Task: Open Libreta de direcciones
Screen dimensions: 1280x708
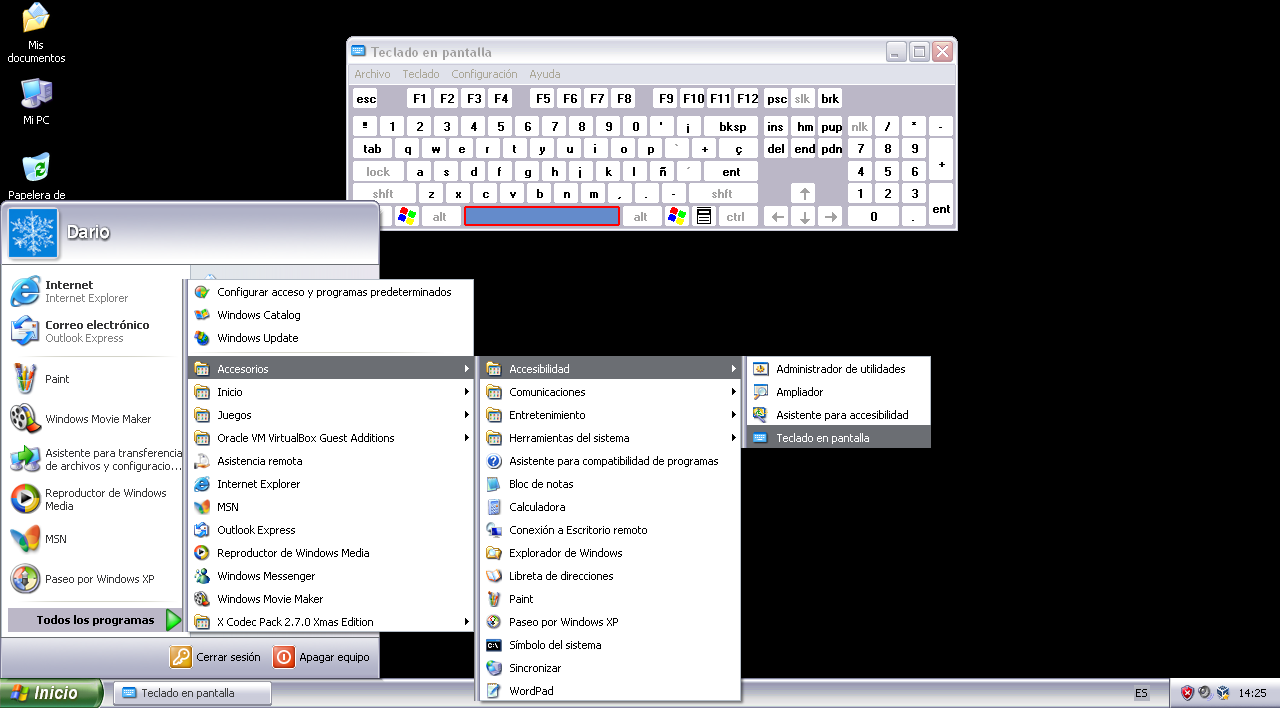Action: coord(610,576)
